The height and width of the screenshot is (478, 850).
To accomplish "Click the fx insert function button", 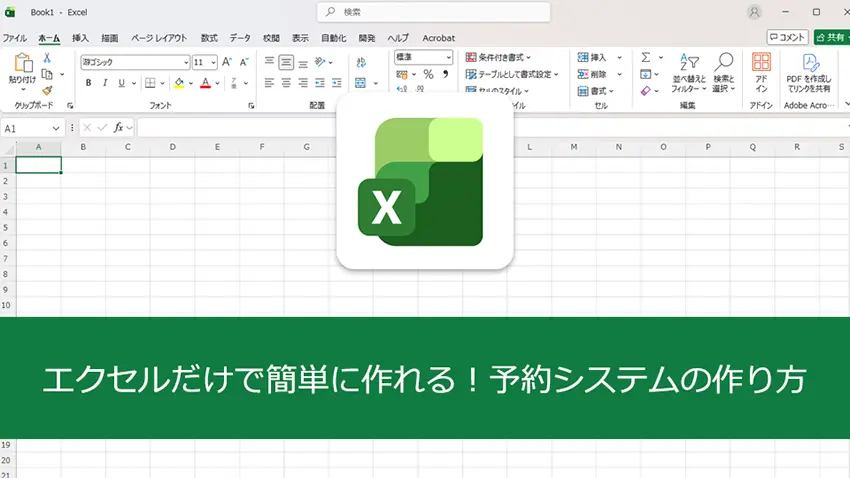I will [x=118, y=128].
